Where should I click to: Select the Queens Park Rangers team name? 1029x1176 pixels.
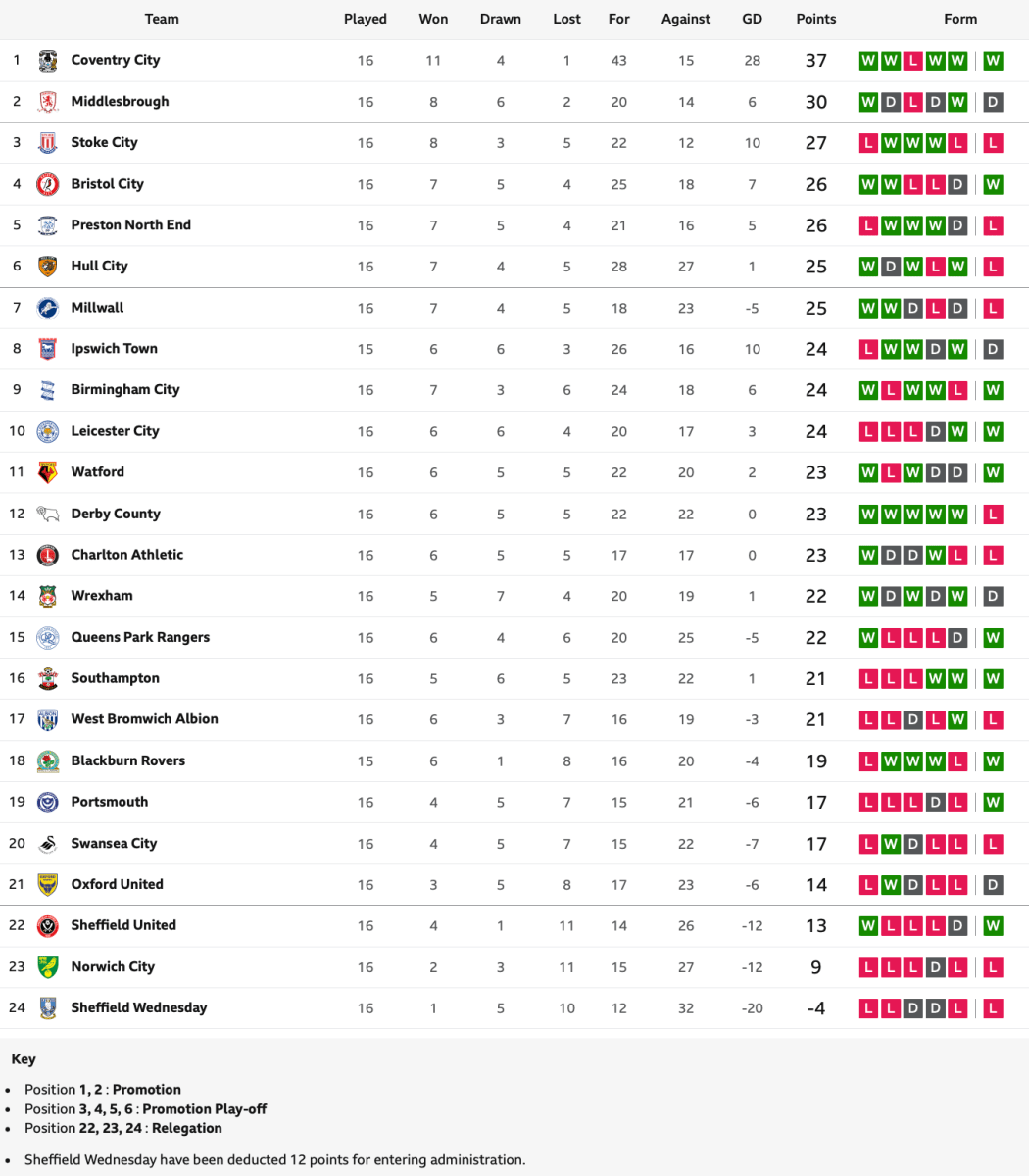[140, 637]
